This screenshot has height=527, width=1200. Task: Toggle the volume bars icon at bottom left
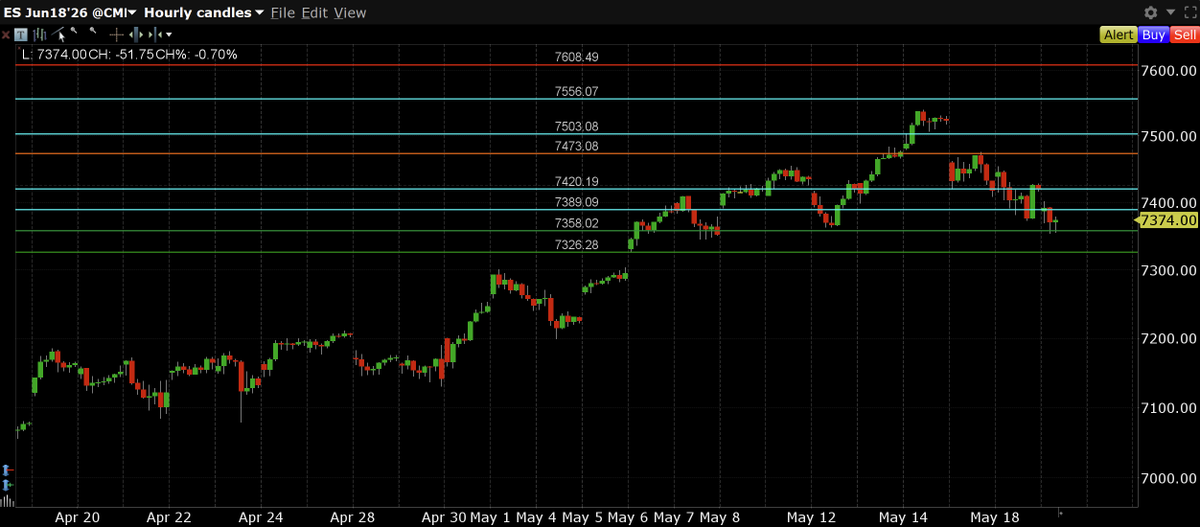(7, 500)
